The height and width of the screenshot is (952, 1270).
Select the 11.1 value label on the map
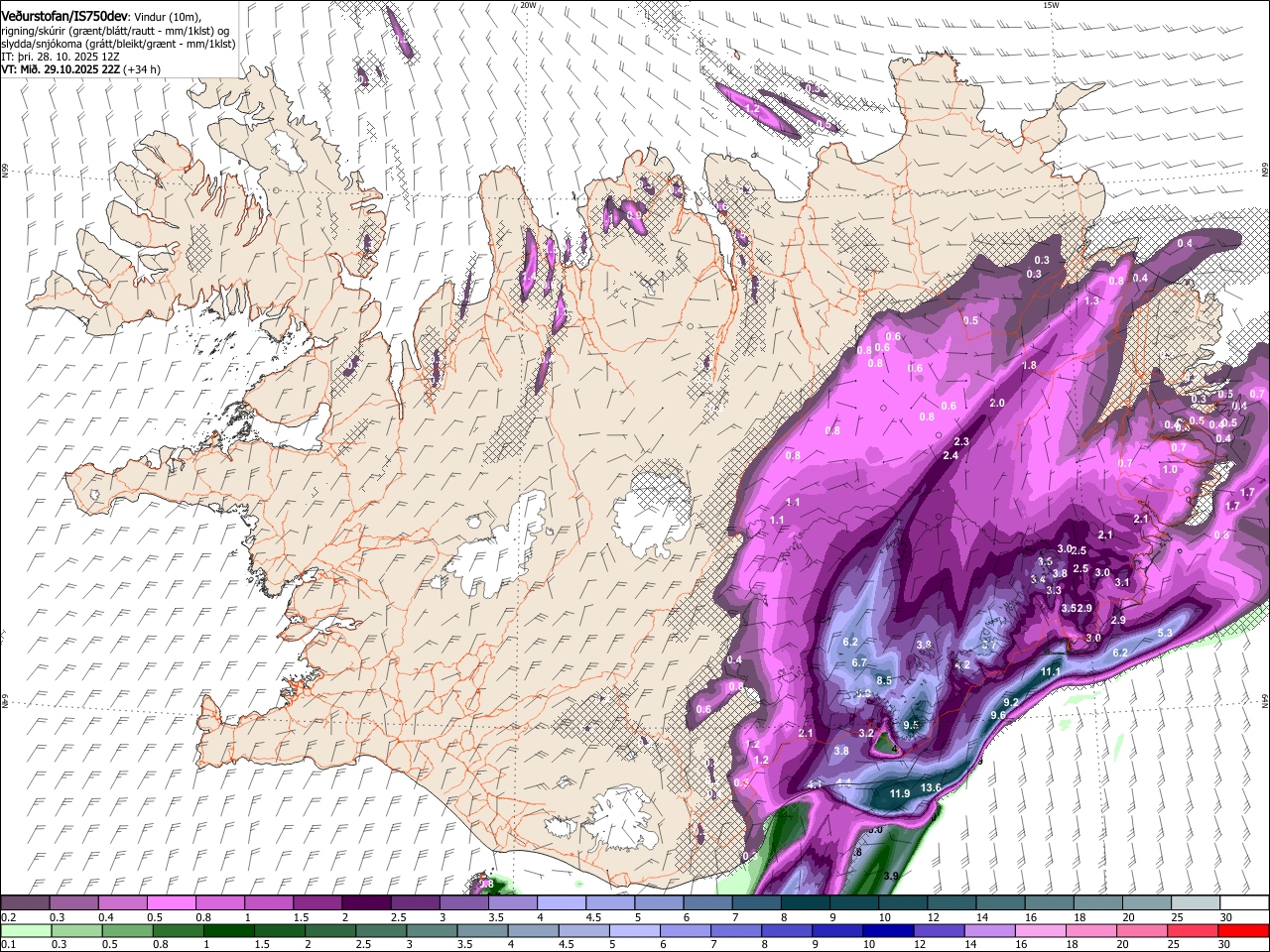click(x=1051, y=671)
